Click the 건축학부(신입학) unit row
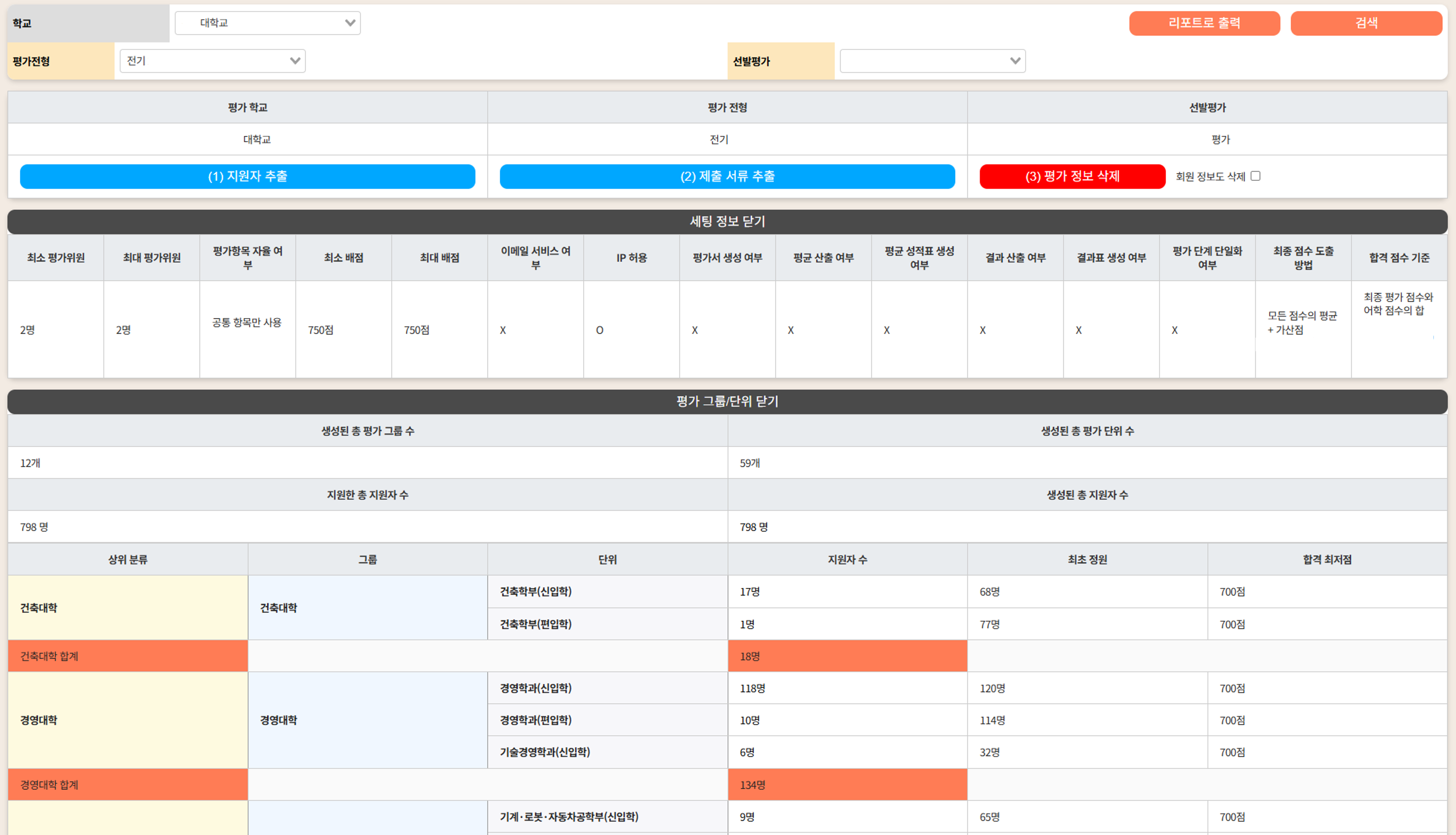Image resolution: width=1456 pixels, height=835 pixels. tap(607, 591)
